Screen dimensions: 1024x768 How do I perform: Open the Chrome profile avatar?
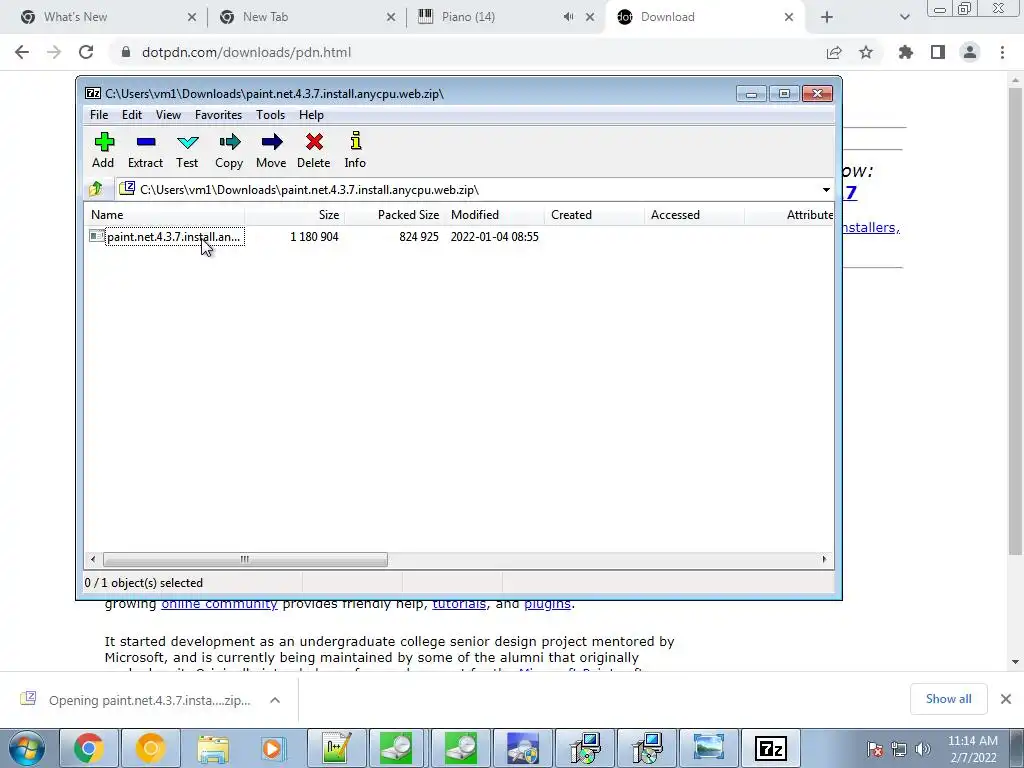(970, 52)
